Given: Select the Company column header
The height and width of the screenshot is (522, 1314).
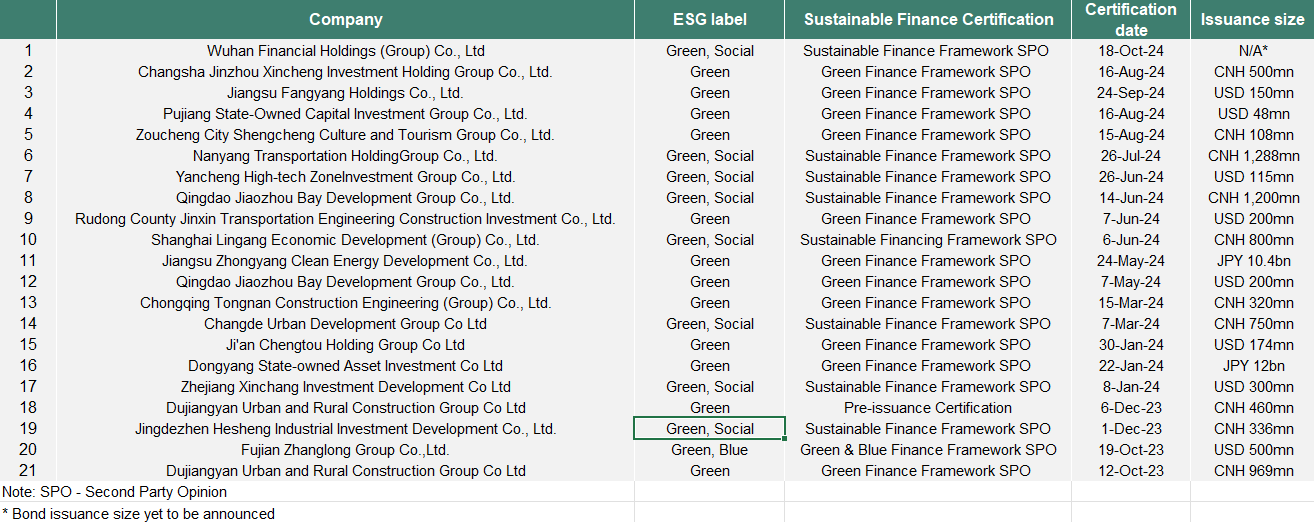Looking at the screenshot, I should (345, 20).
